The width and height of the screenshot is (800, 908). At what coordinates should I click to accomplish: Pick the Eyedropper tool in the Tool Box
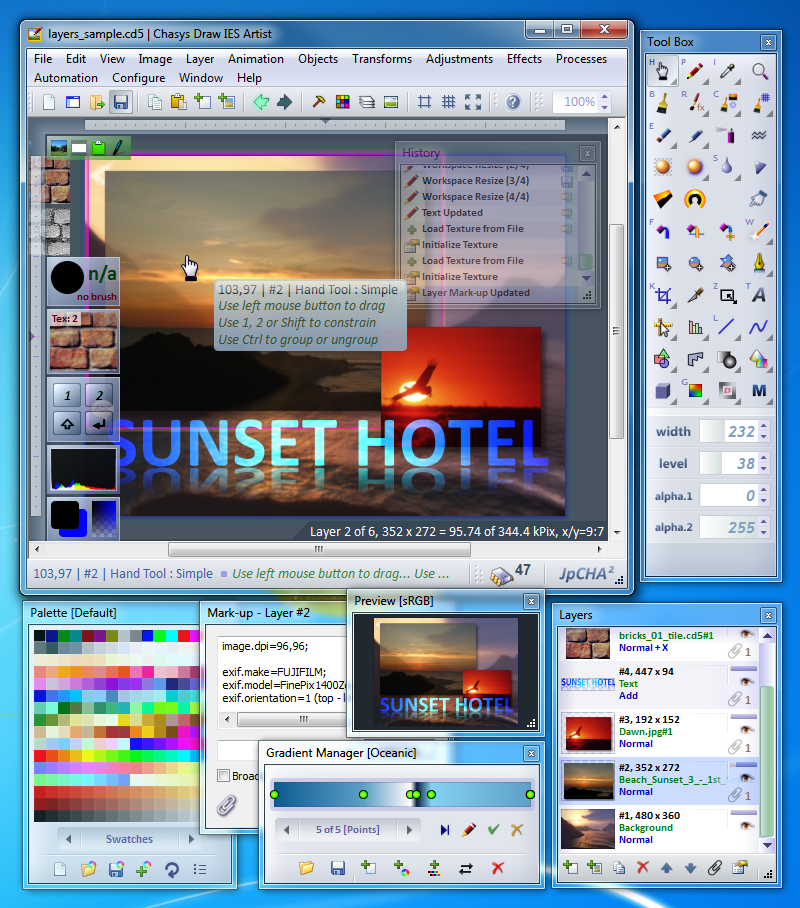pyautogui.click(x=726, y=71)
